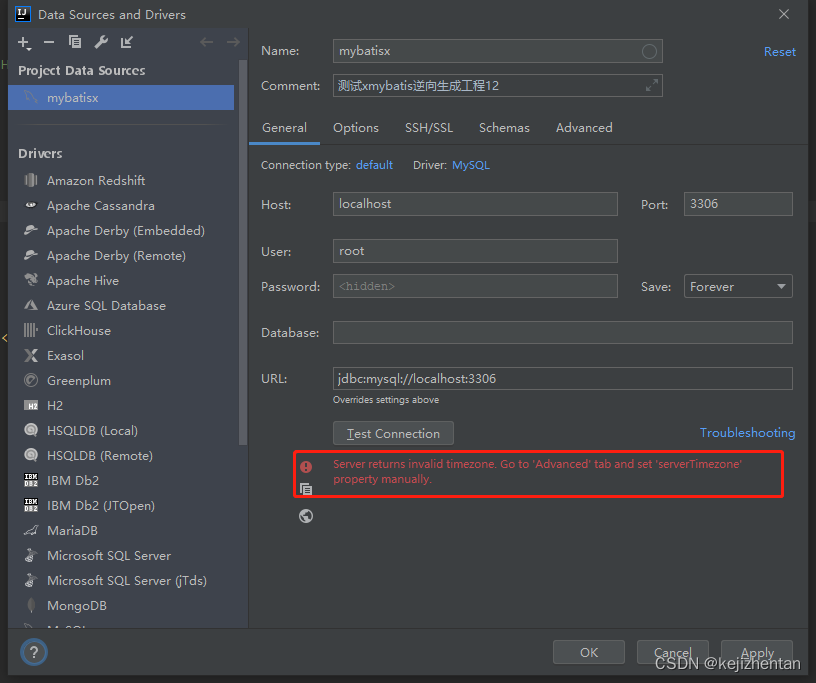Click the User field containing root

click(x=475, y=251)
